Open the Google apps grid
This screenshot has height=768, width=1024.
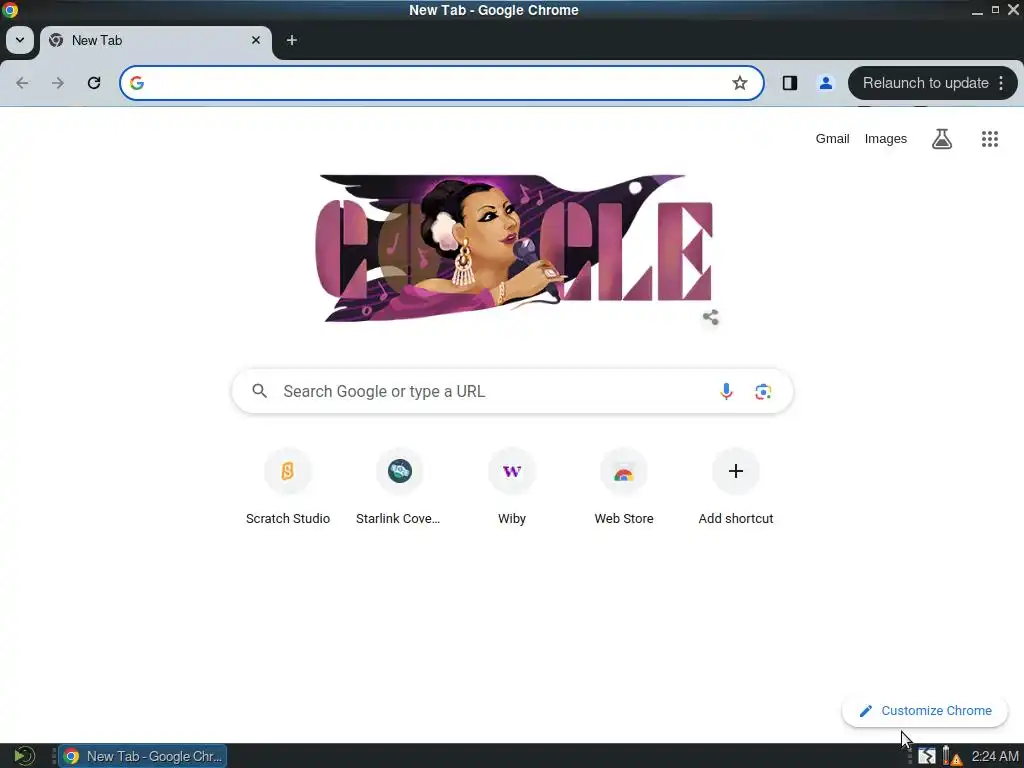pos(989,138)
